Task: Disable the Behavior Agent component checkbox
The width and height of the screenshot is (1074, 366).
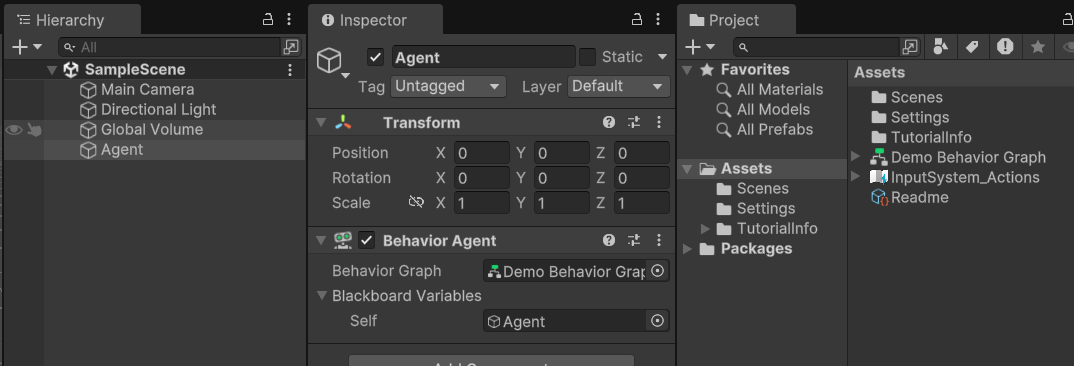Action: [366, 241]
